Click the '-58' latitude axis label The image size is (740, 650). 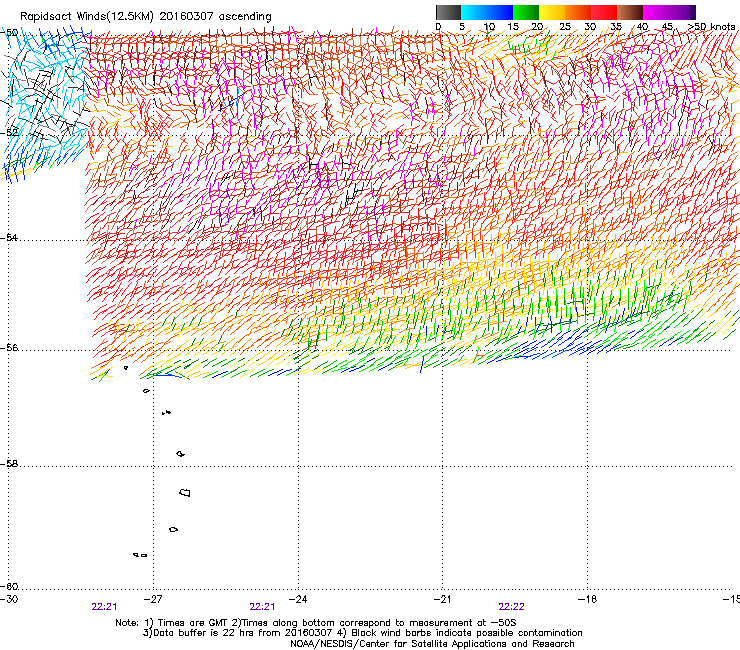(x=10, y=464)
